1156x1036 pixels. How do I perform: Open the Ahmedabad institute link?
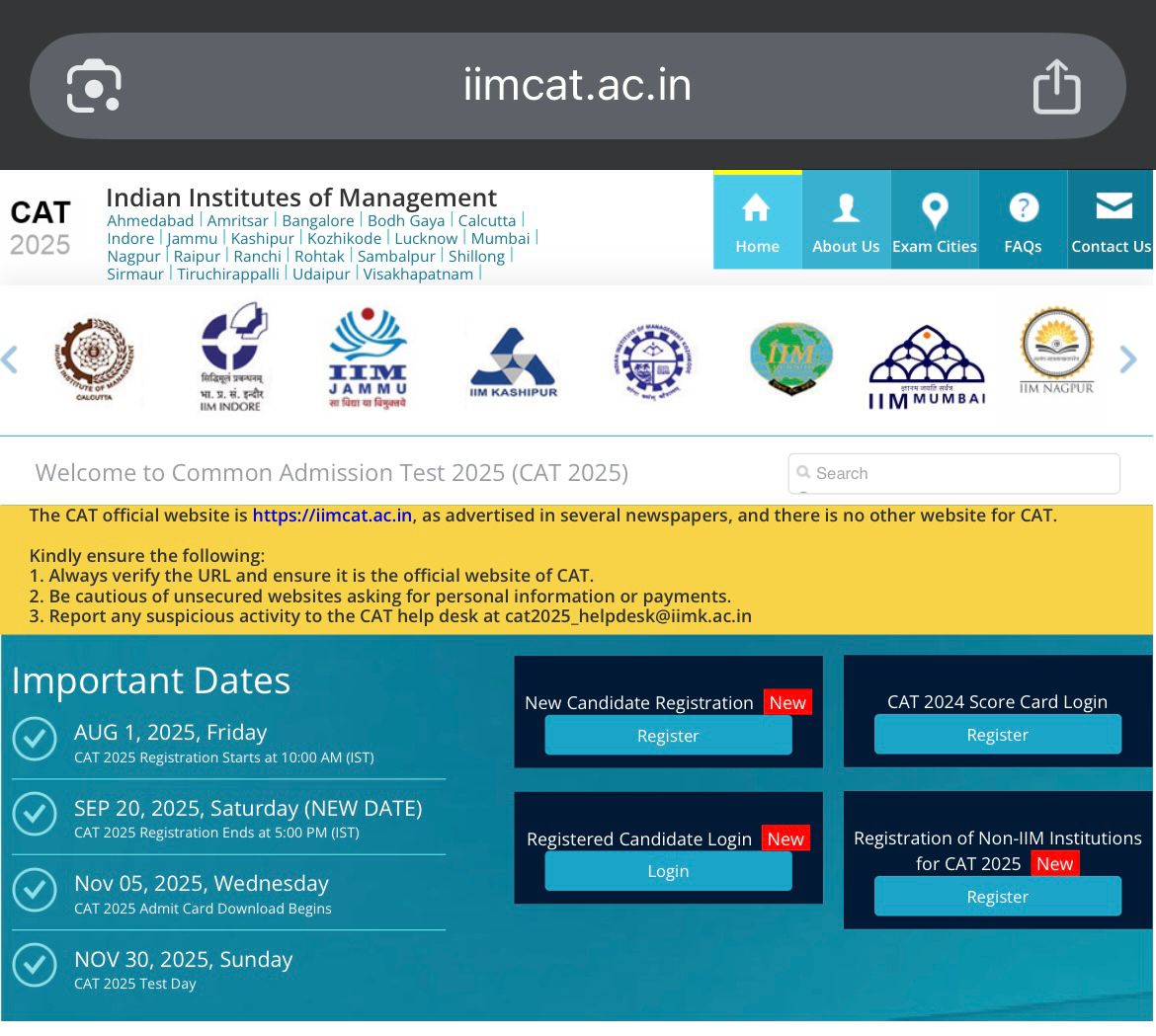pos(150,220)
